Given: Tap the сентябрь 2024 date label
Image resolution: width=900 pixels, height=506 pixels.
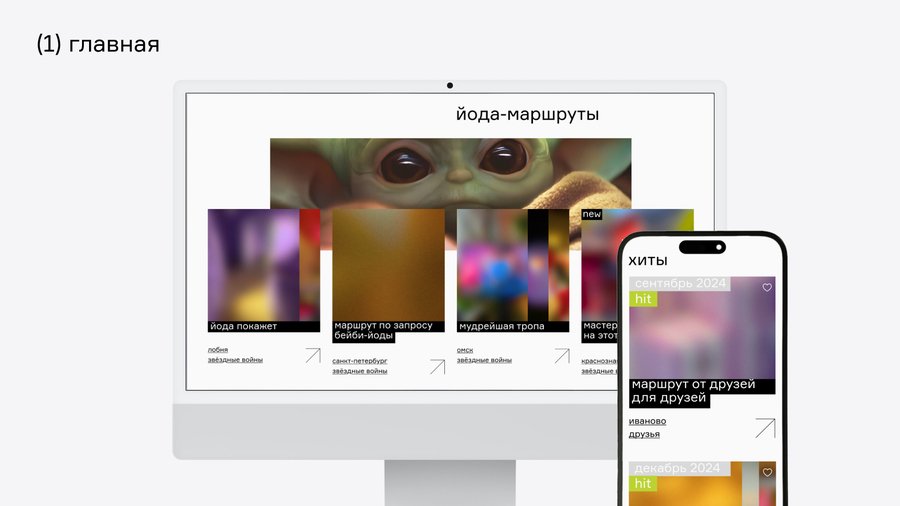Looking at the screenshot, I should click(680, 283).
